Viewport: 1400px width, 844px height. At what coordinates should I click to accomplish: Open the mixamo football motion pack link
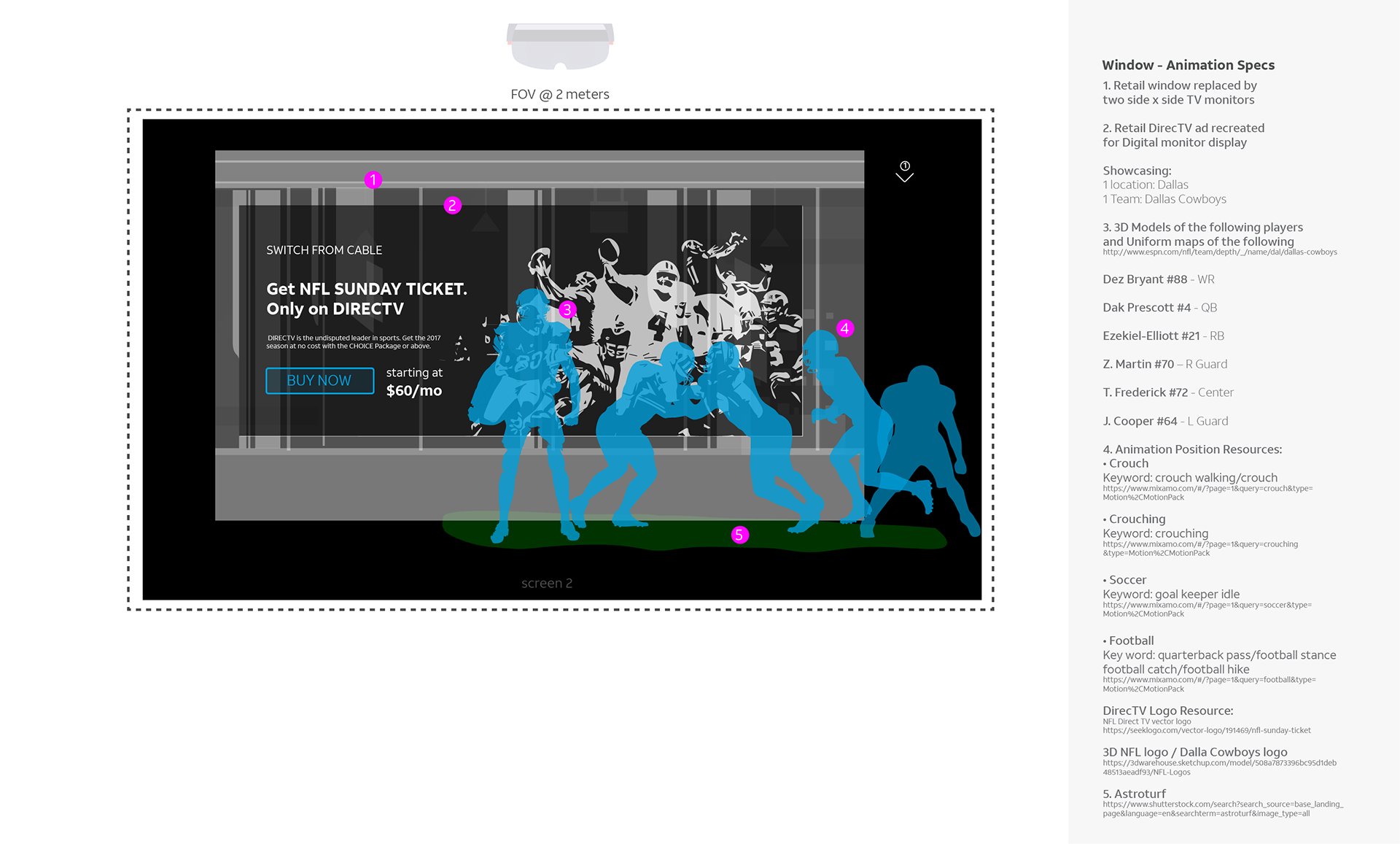[1209, 684]
